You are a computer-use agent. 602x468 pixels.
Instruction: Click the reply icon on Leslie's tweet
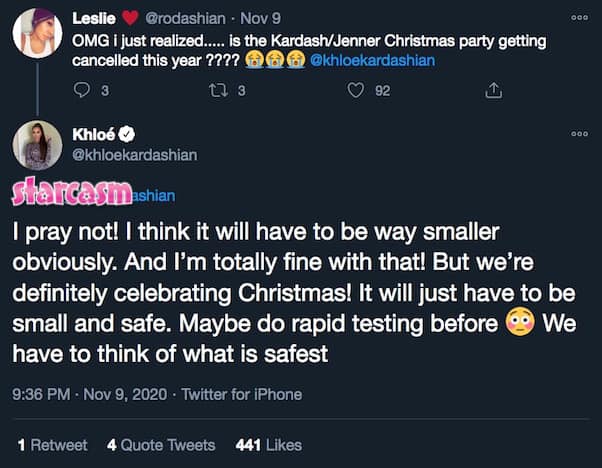[84, 91]
